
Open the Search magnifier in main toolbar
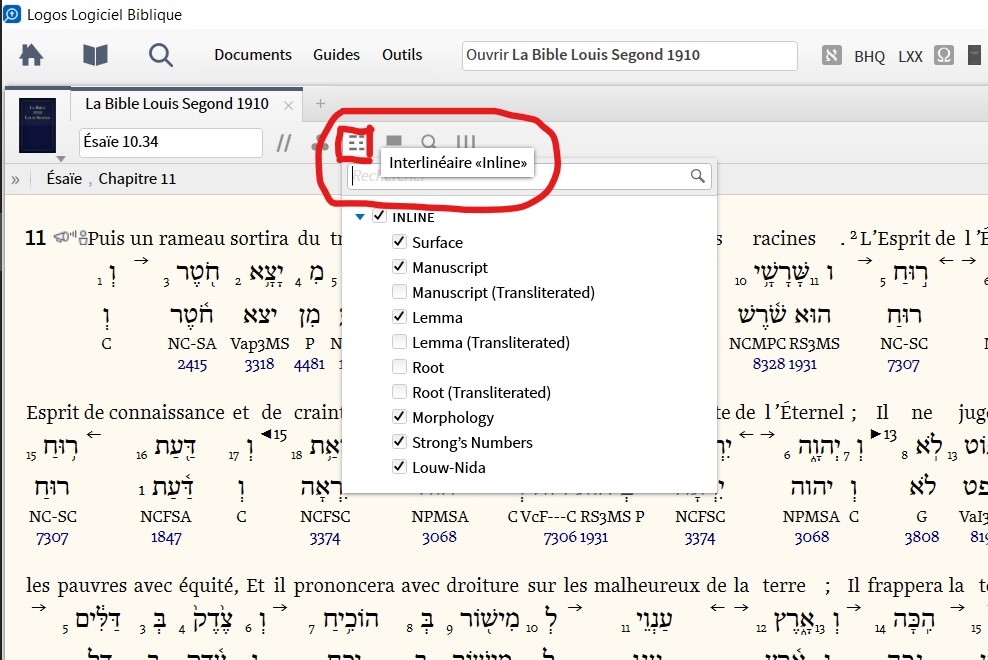161,55
